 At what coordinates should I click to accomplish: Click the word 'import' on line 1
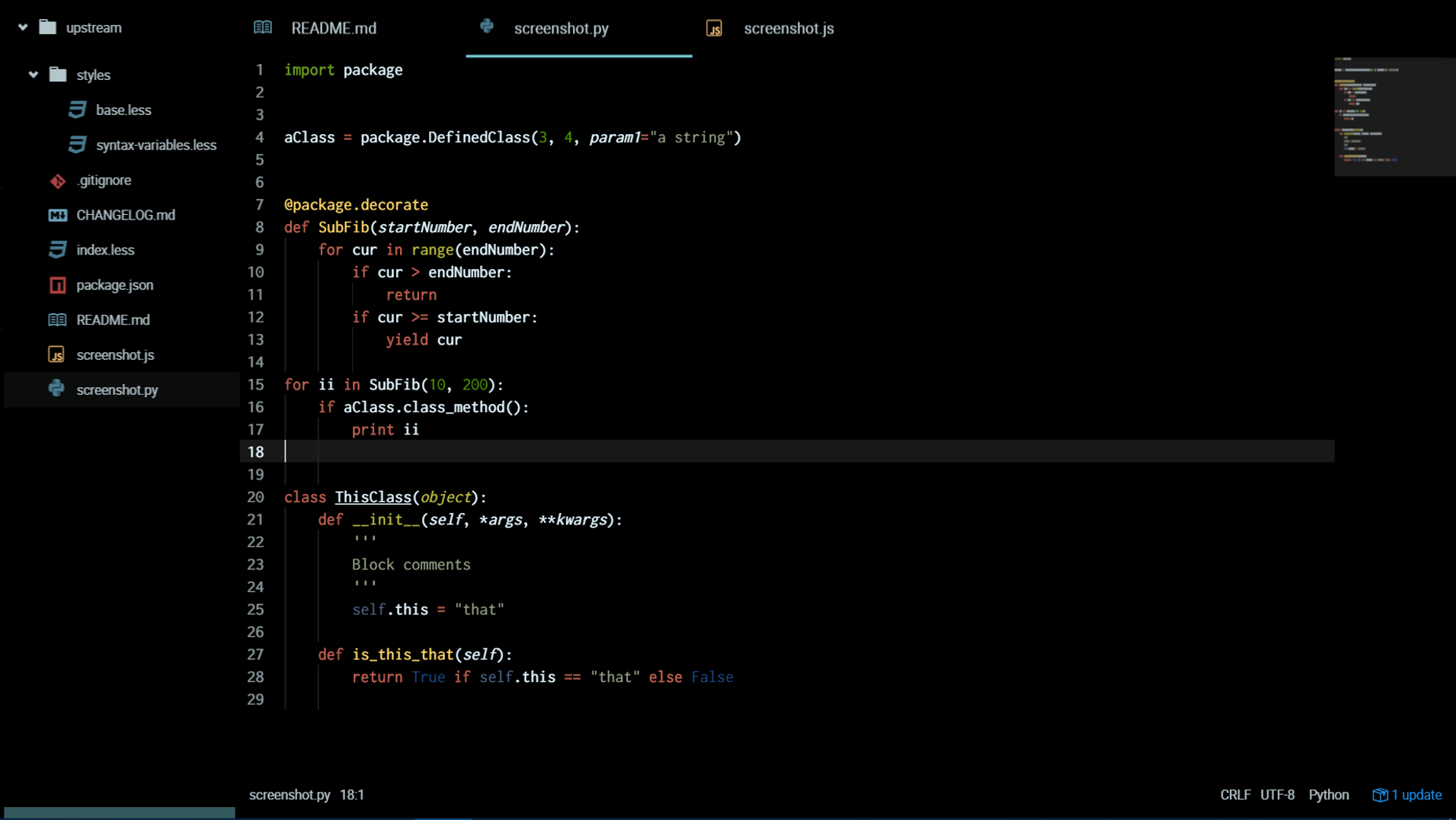click(x=309, y=70)
